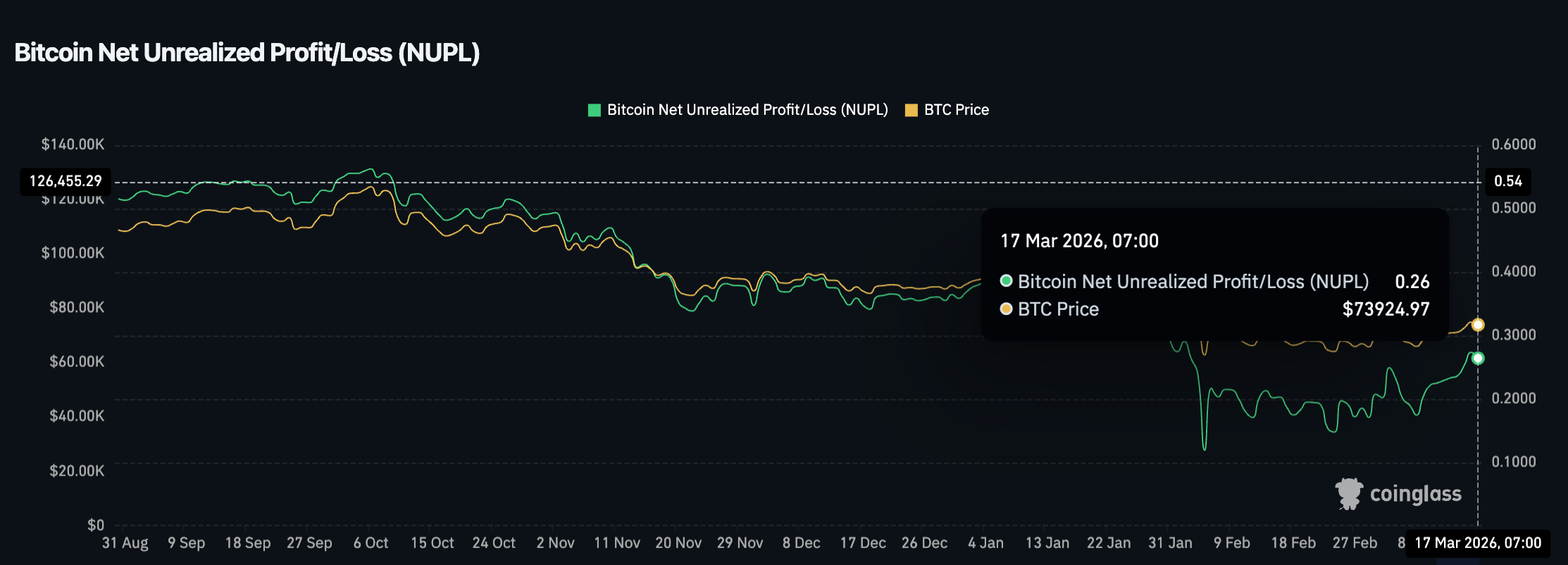Click the $100.00K left axis label

pos(73,253)
